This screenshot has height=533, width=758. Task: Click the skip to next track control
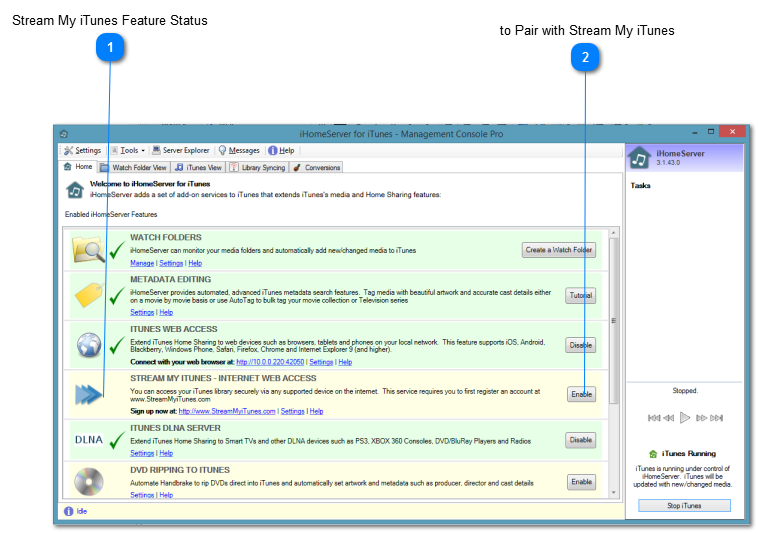click(716, 418)
